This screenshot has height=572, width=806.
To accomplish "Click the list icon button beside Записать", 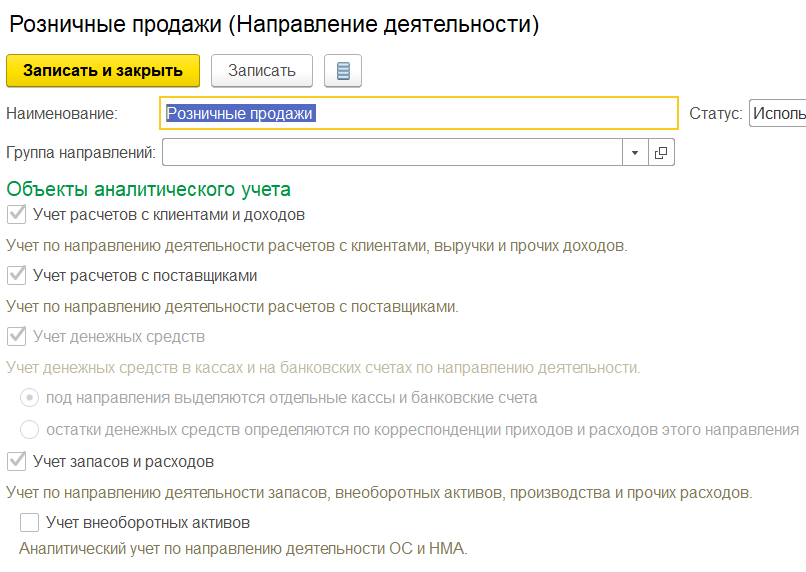I will click(x=343, y=71).
